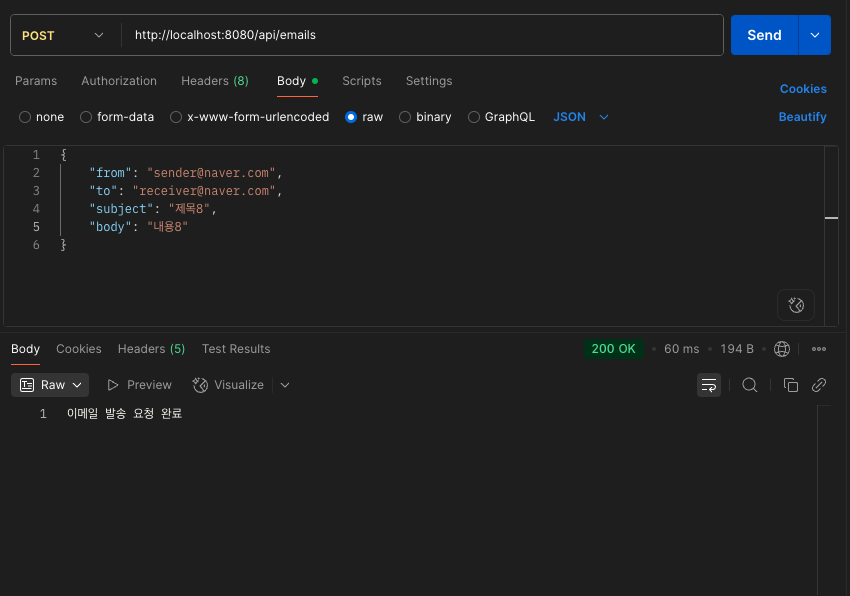
Task: Click the request URL input field
Action: tap(423, 35)
